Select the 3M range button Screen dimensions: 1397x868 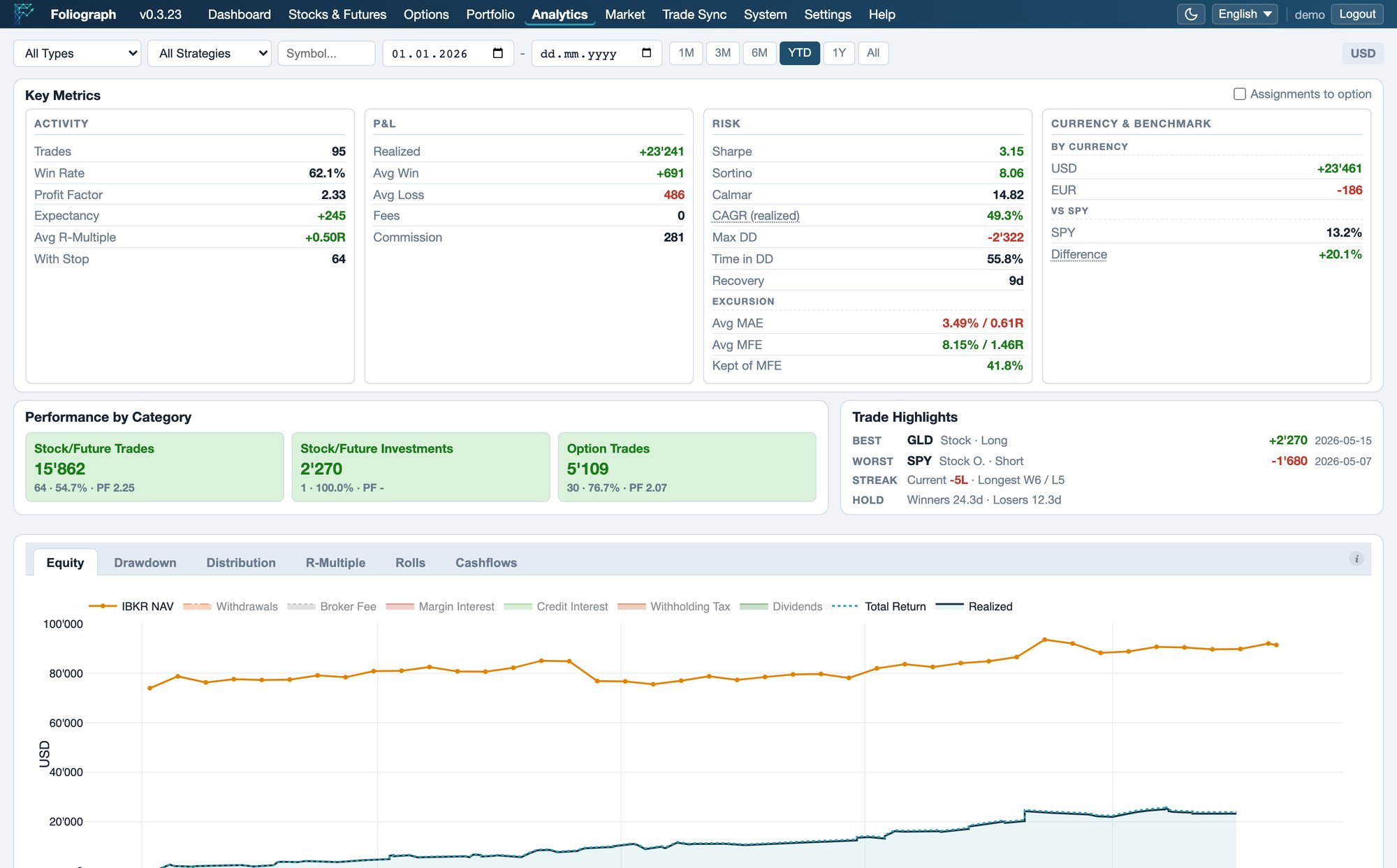point(722,53)
